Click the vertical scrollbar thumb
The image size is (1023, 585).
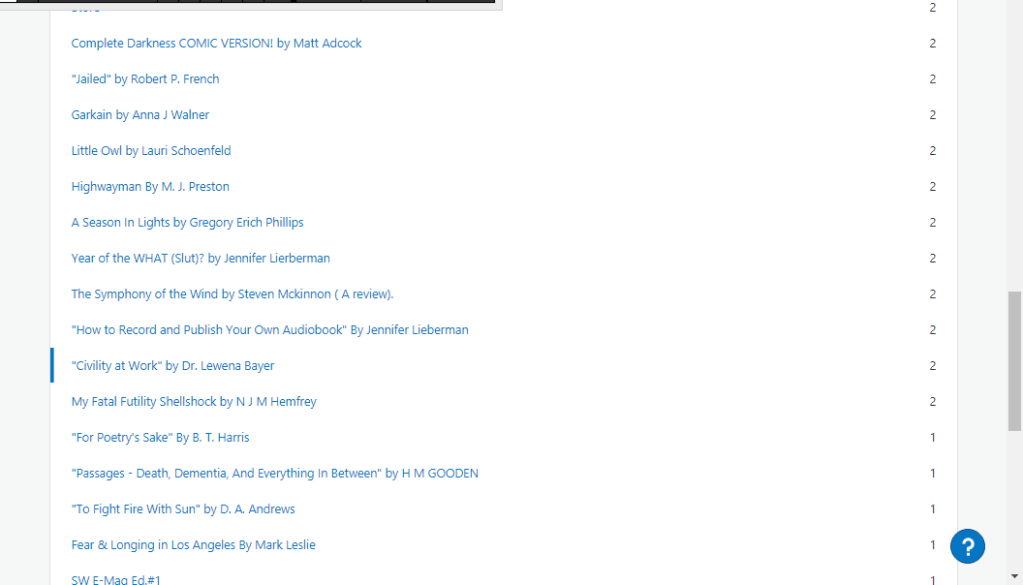1014,360
